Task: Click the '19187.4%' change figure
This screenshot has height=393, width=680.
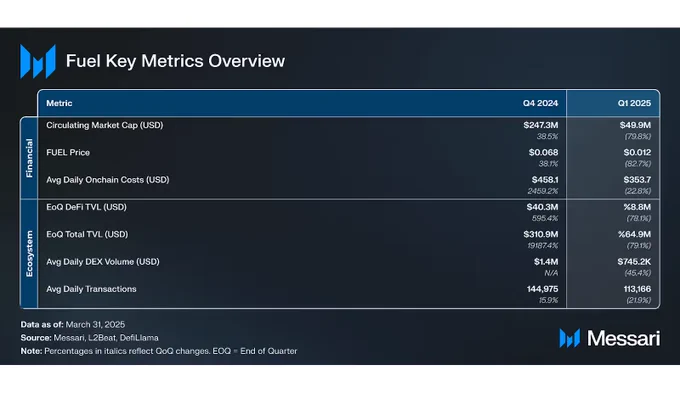Action: tap(543, 246)
